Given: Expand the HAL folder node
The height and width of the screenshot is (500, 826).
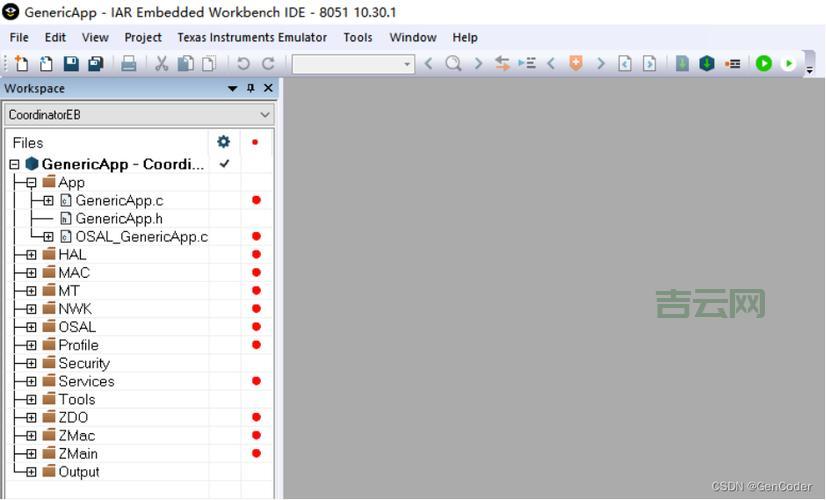Looking at the screenshot, I should (31, 255).
